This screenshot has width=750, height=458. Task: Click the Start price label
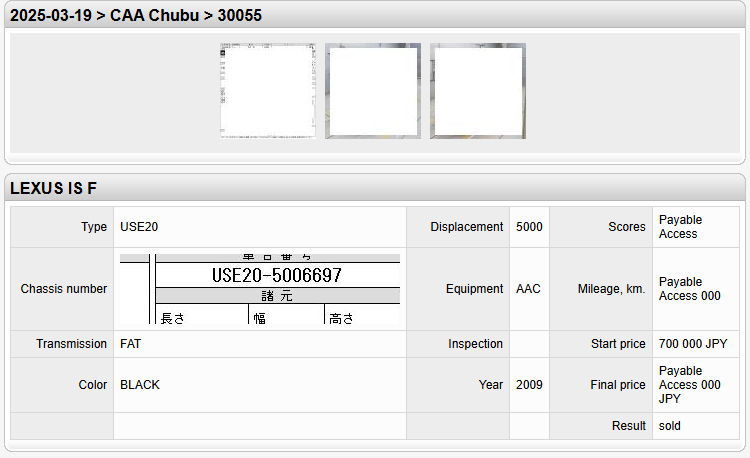(x=618, y=344)
